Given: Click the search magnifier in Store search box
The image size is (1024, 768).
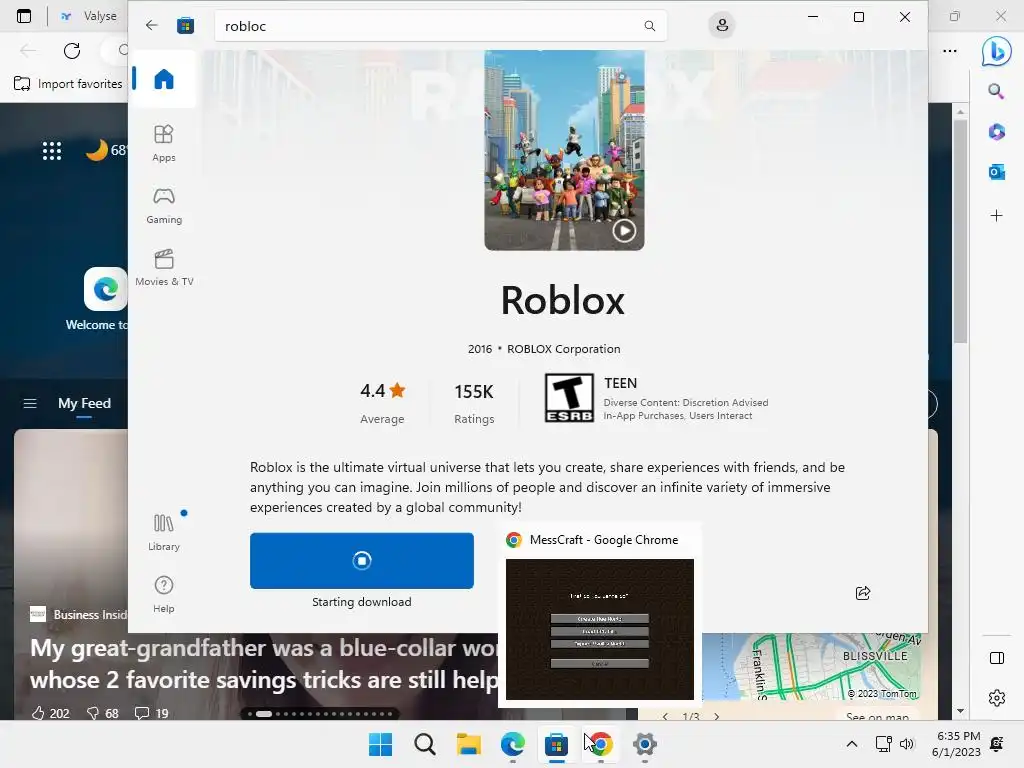Looking at the screenshot, I should [x=649, y=25].
